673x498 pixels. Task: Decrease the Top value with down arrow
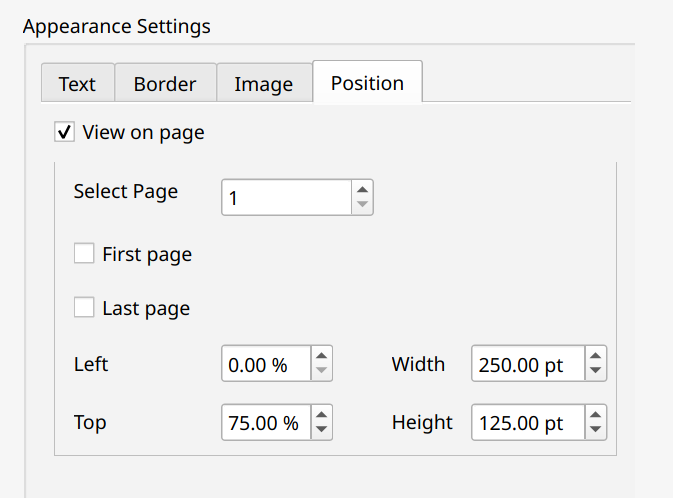(x=321, y=430)
